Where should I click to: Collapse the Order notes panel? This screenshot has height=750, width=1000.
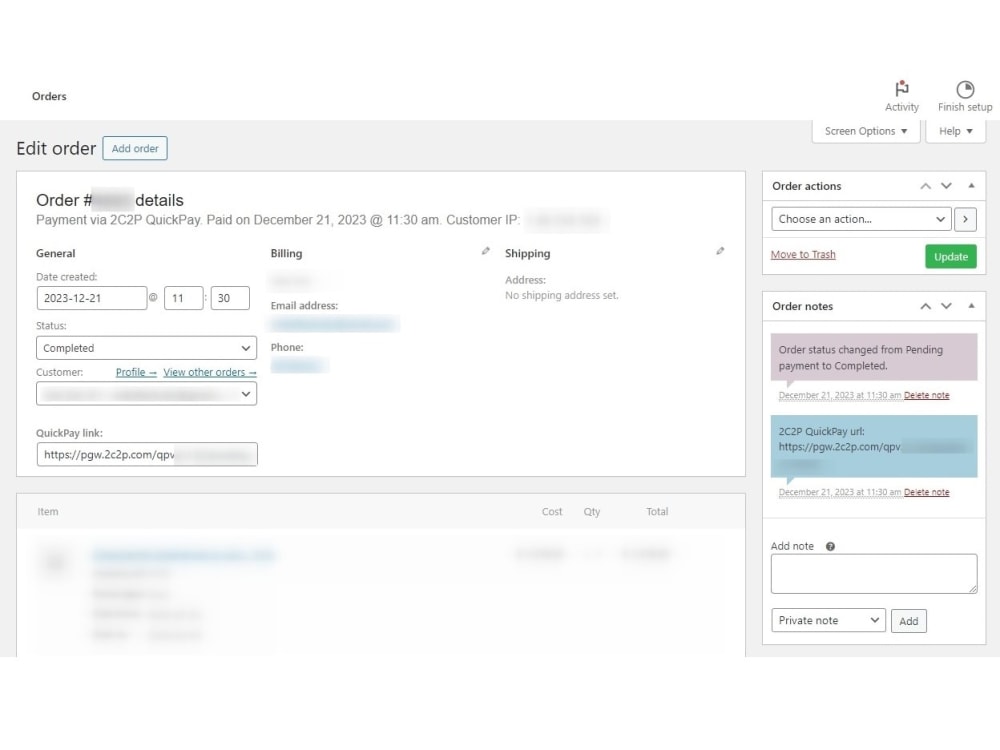click(x=972, y=306)
